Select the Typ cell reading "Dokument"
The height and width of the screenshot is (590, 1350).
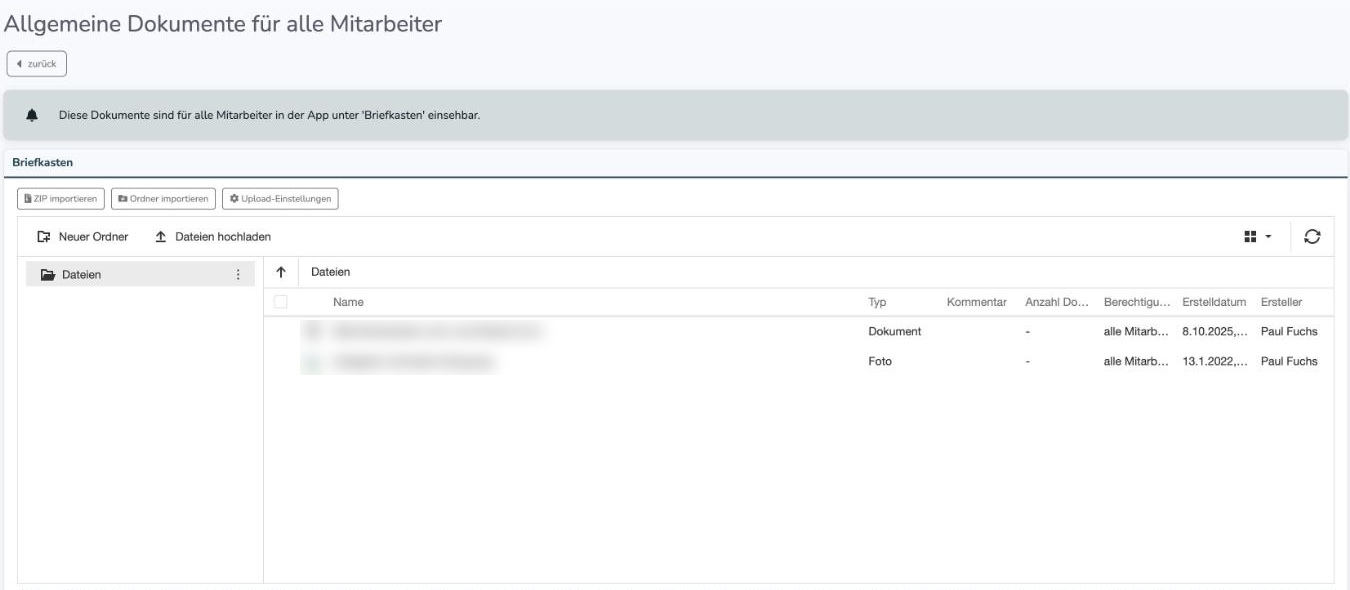point(894,332)
